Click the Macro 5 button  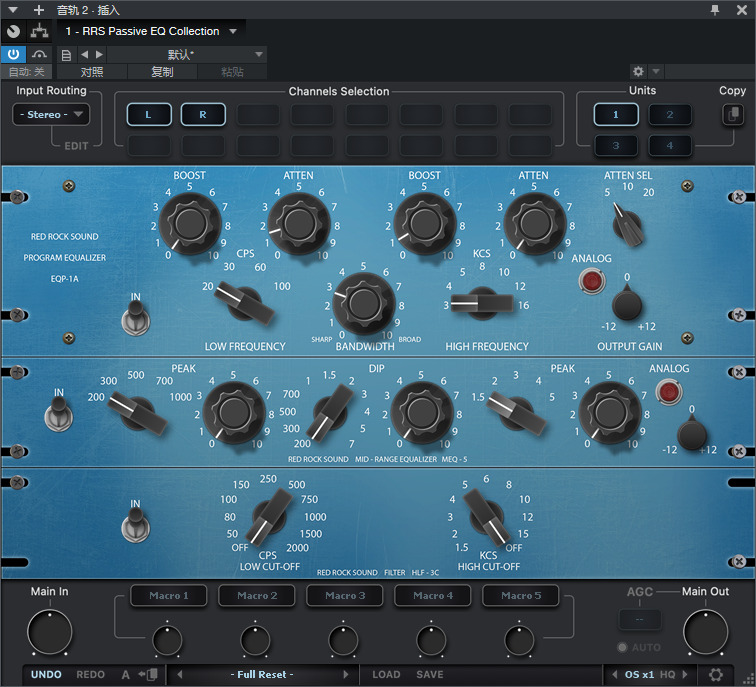pyautogui.click(x=521, y=595)
